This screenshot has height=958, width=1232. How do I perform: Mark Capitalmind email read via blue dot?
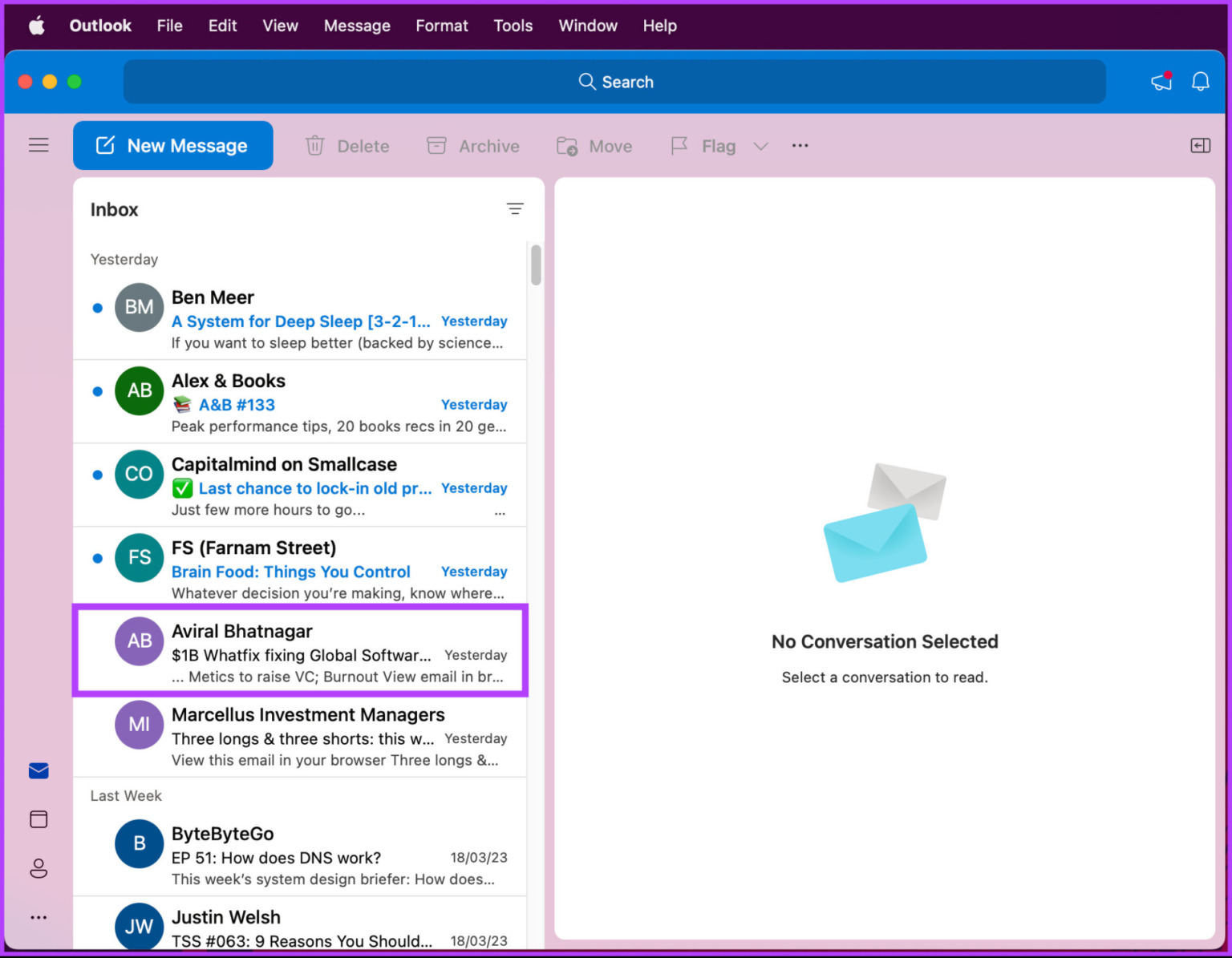[x=97, y=475]
